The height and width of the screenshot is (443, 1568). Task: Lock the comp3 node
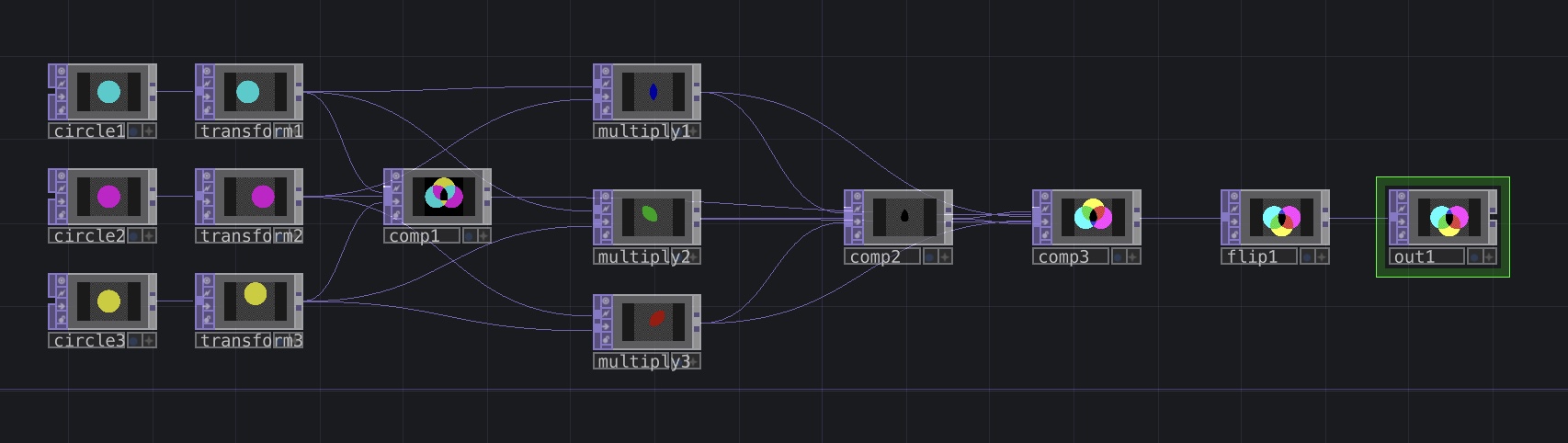(x=1046, y=235)
